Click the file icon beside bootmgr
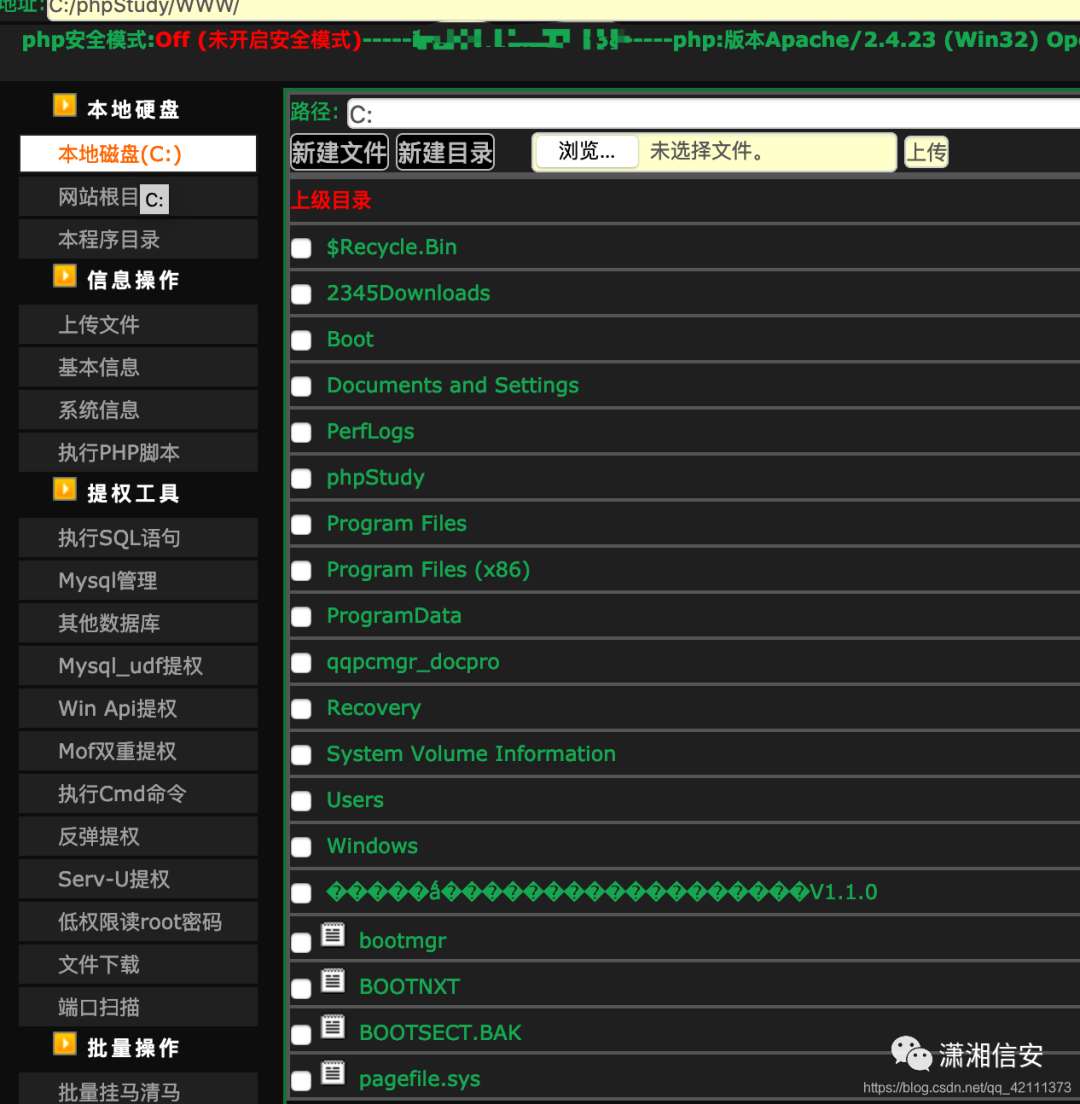 pyautogui.click(x=333, y=934)
